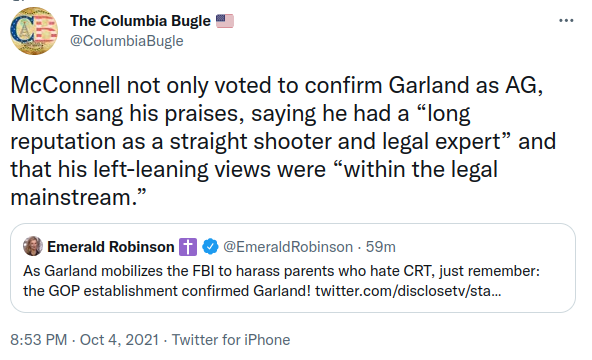Open the twitter.com/disclosetv/sta… link
Screen dimensions: 592x360
[408, 291]
